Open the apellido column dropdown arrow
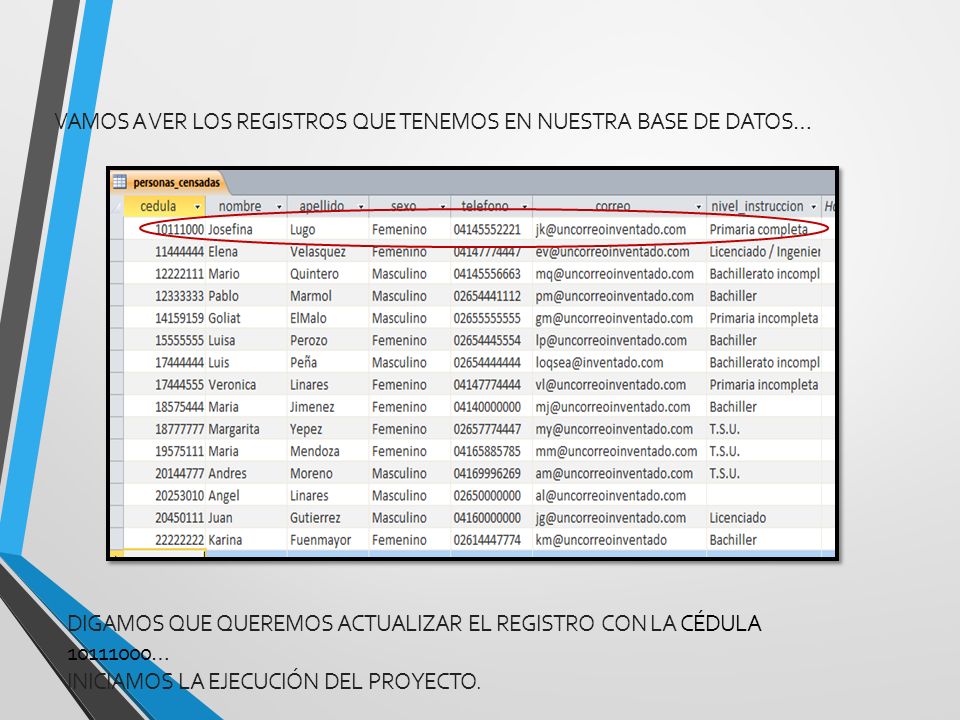 coord(361,207)
